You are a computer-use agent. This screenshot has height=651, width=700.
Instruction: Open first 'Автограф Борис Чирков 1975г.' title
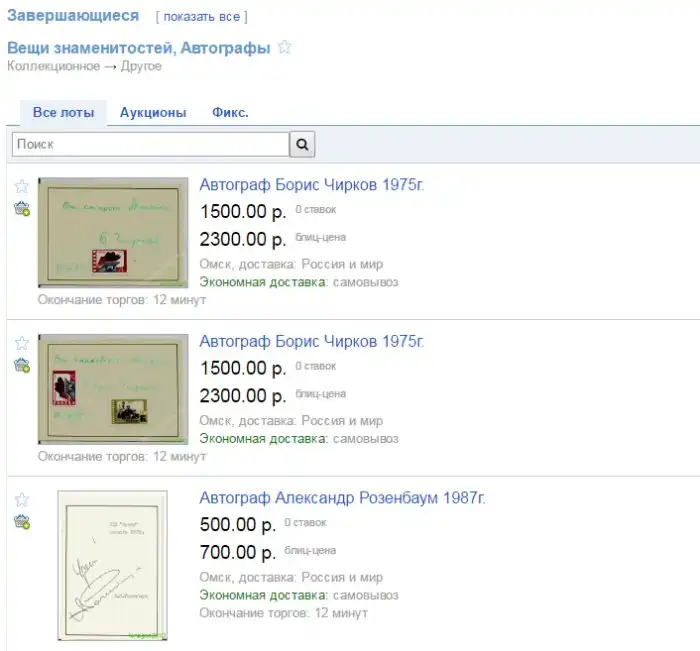(x=312, y=184)
